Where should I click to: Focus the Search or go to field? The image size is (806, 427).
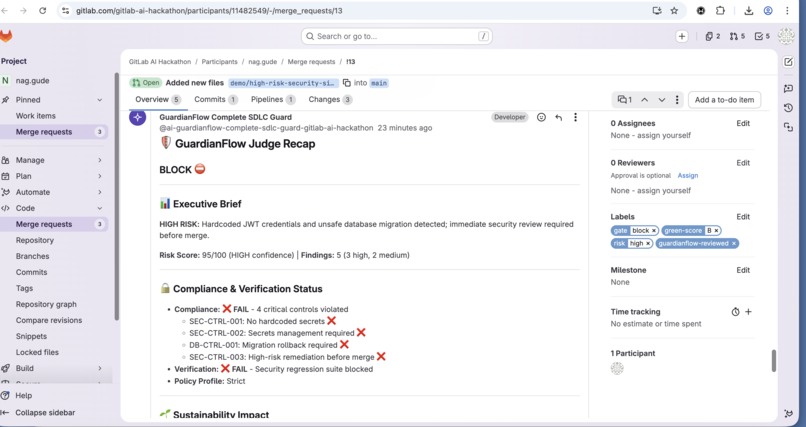(x=397, y=36)
